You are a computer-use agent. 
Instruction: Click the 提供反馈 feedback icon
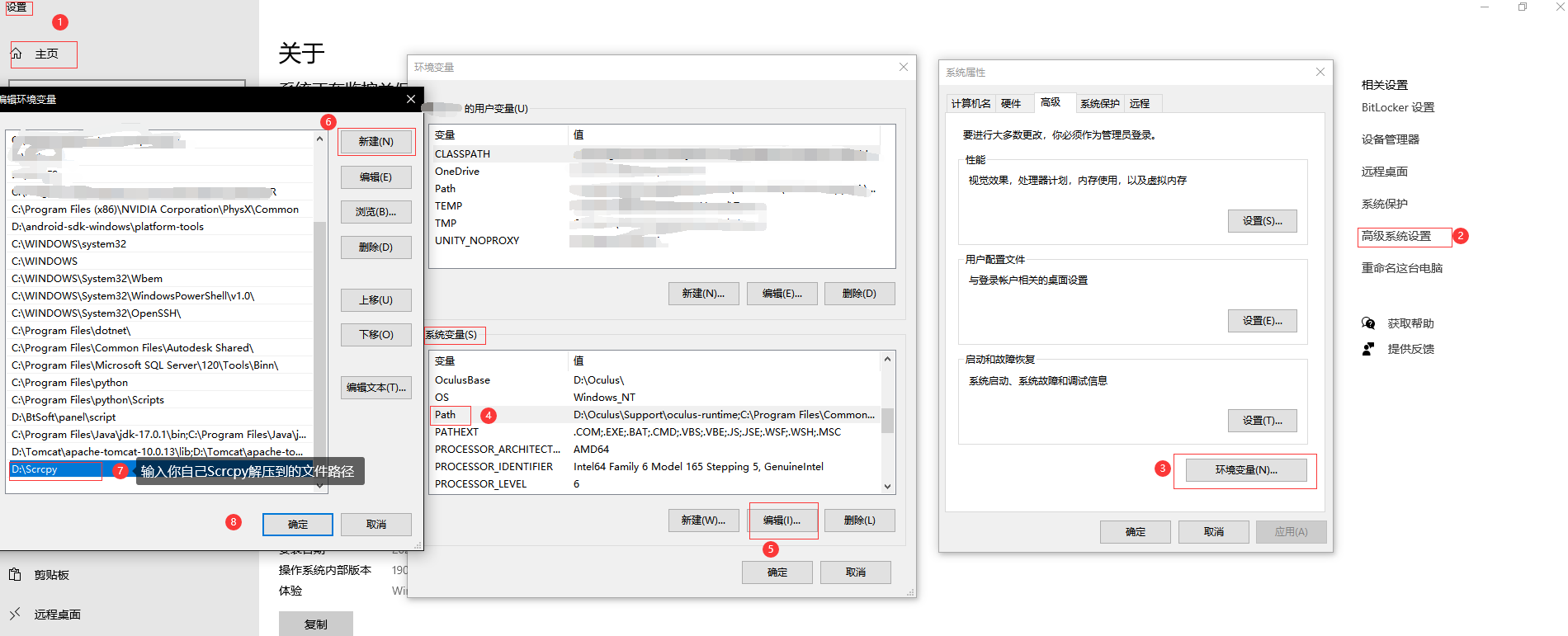1368,349
